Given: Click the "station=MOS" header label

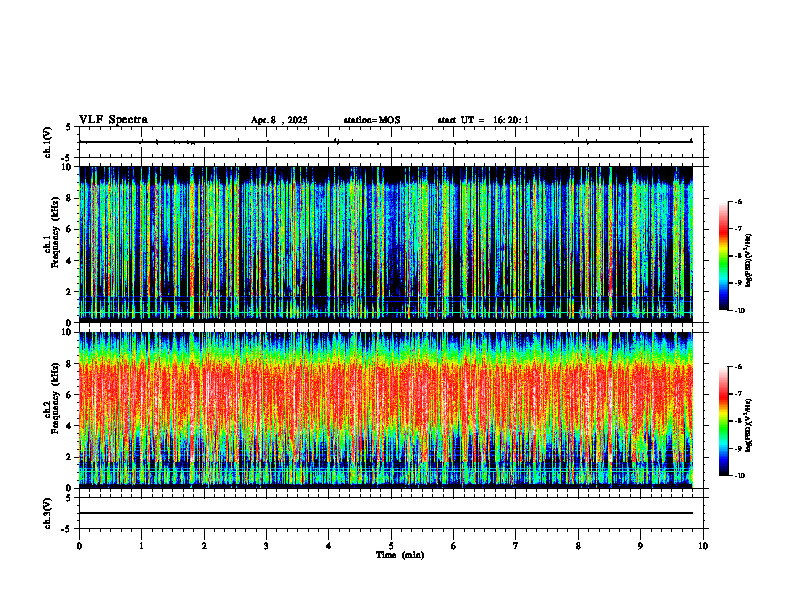Looking at the screenshot, I should click(372, 120).
